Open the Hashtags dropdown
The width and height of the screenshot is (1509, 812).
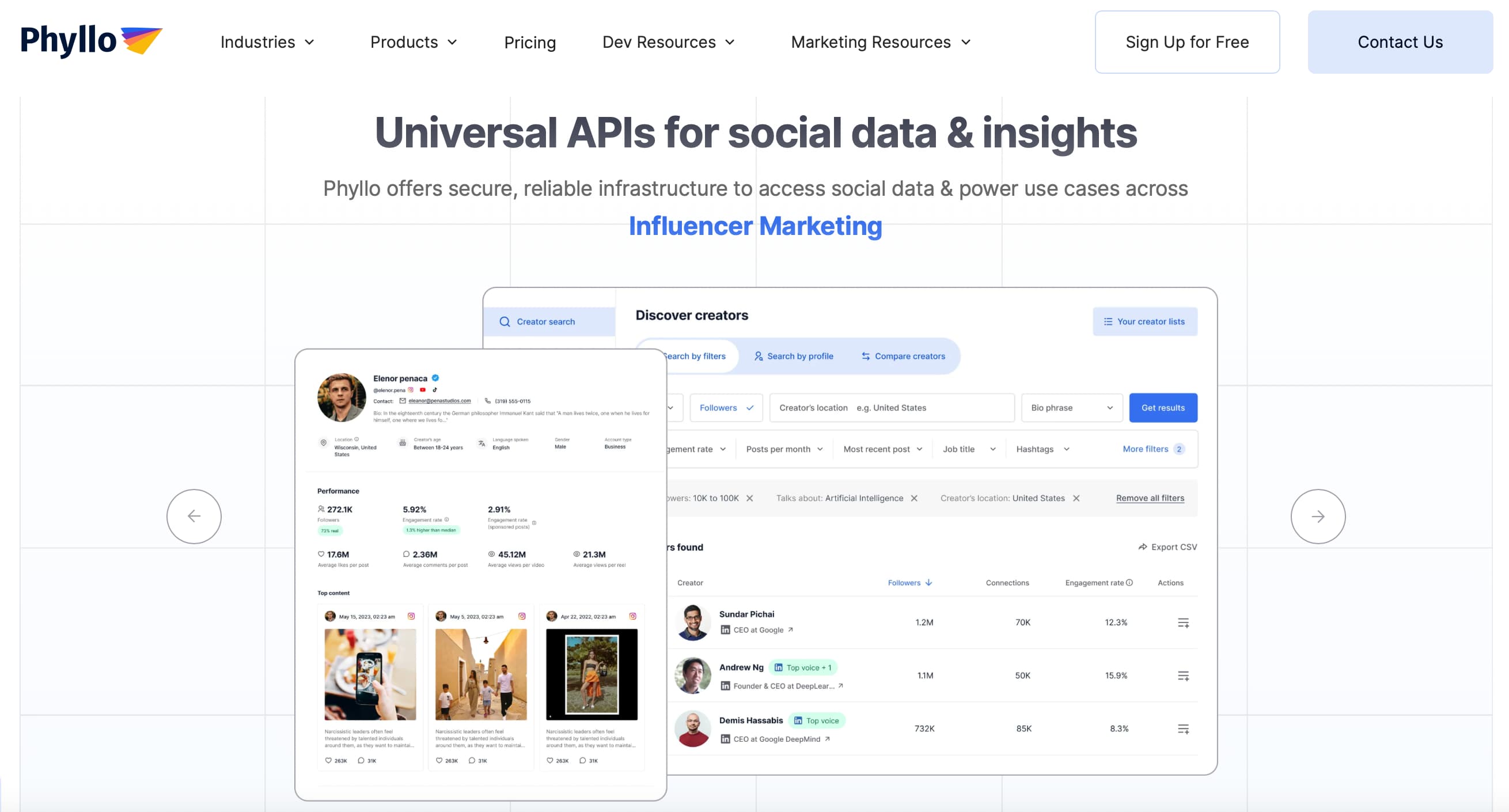(1042, 449)
